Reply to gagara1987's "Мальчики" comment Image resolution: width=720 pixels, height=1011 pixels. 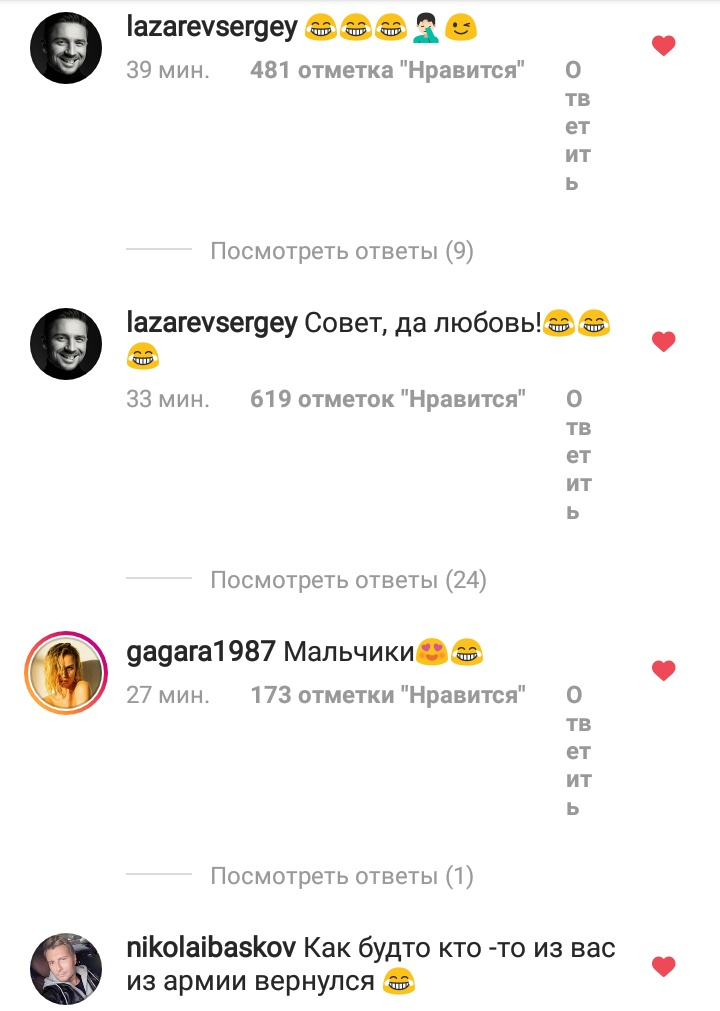578,751
